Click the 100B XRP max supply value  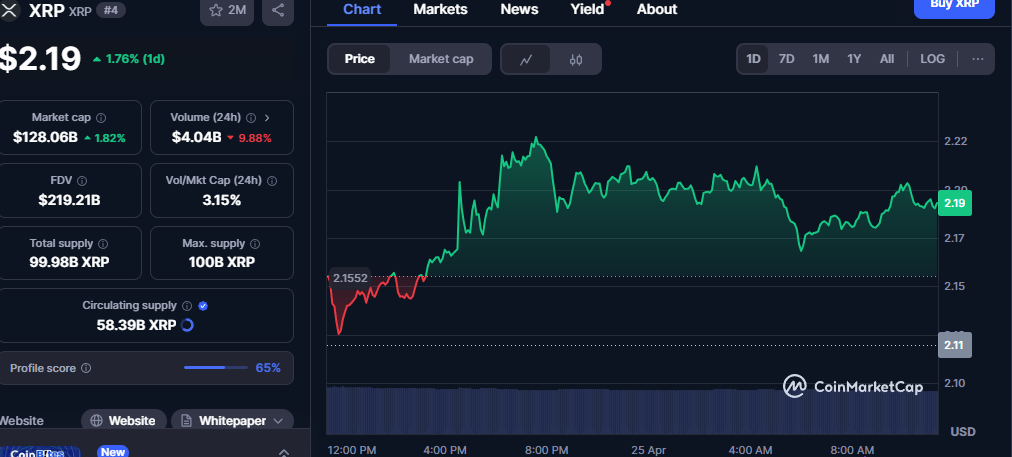click(x=221, y=262)
